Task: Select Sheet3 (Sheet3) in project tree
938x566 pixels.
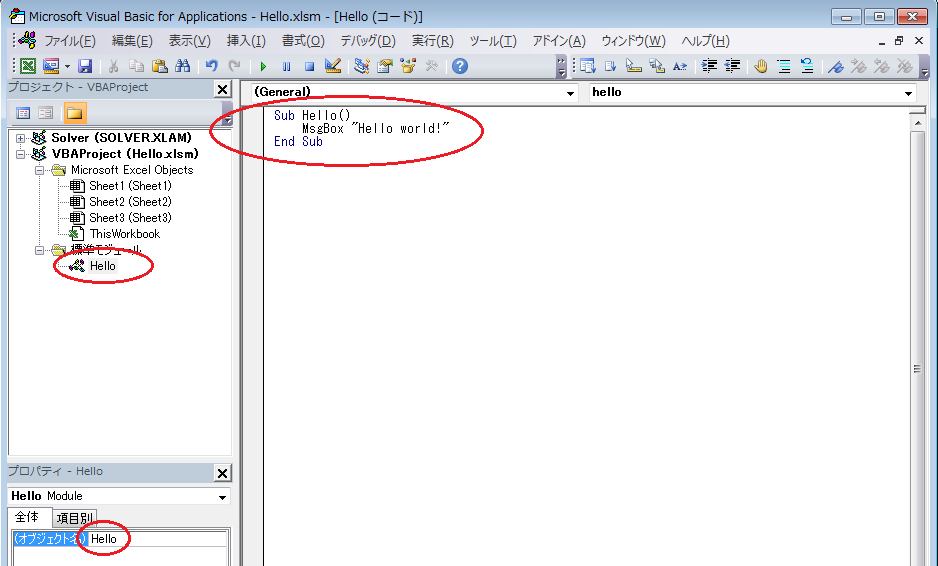Action: click(130, 218)
